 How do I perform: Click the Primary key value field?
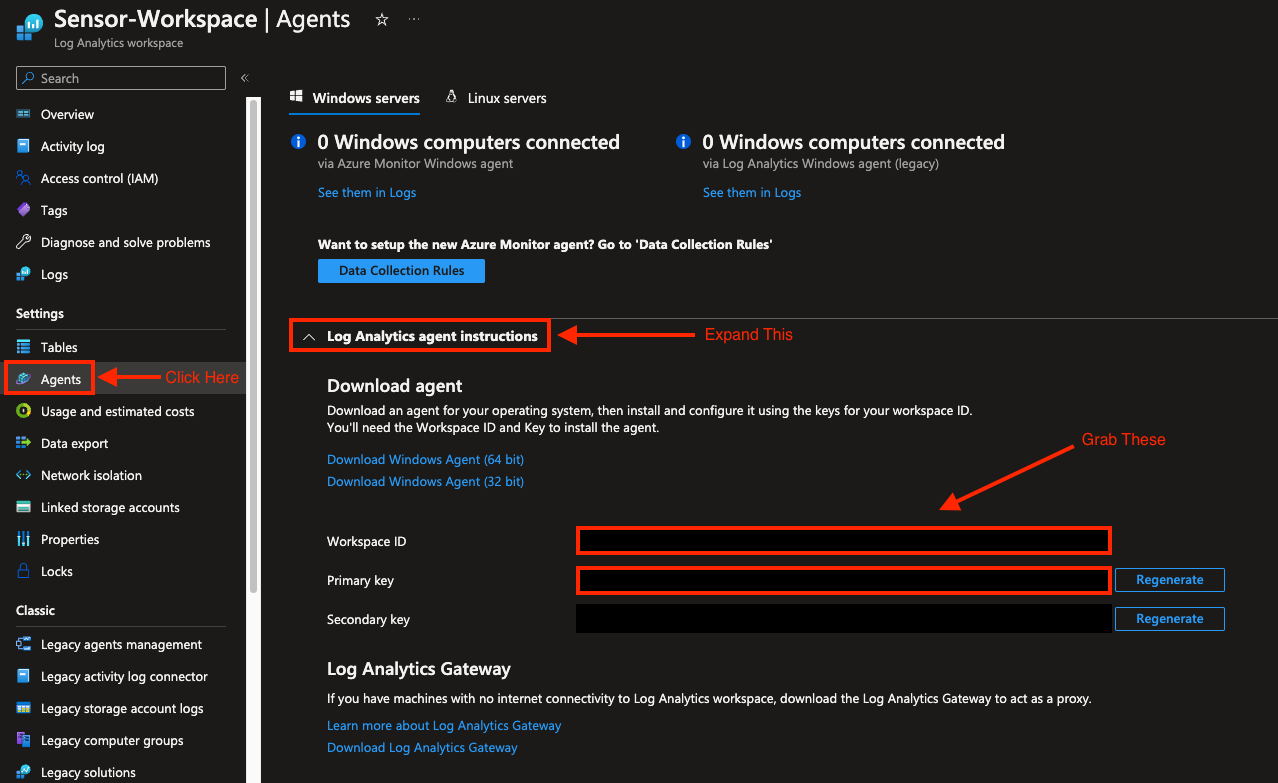(x=843, y=580)
